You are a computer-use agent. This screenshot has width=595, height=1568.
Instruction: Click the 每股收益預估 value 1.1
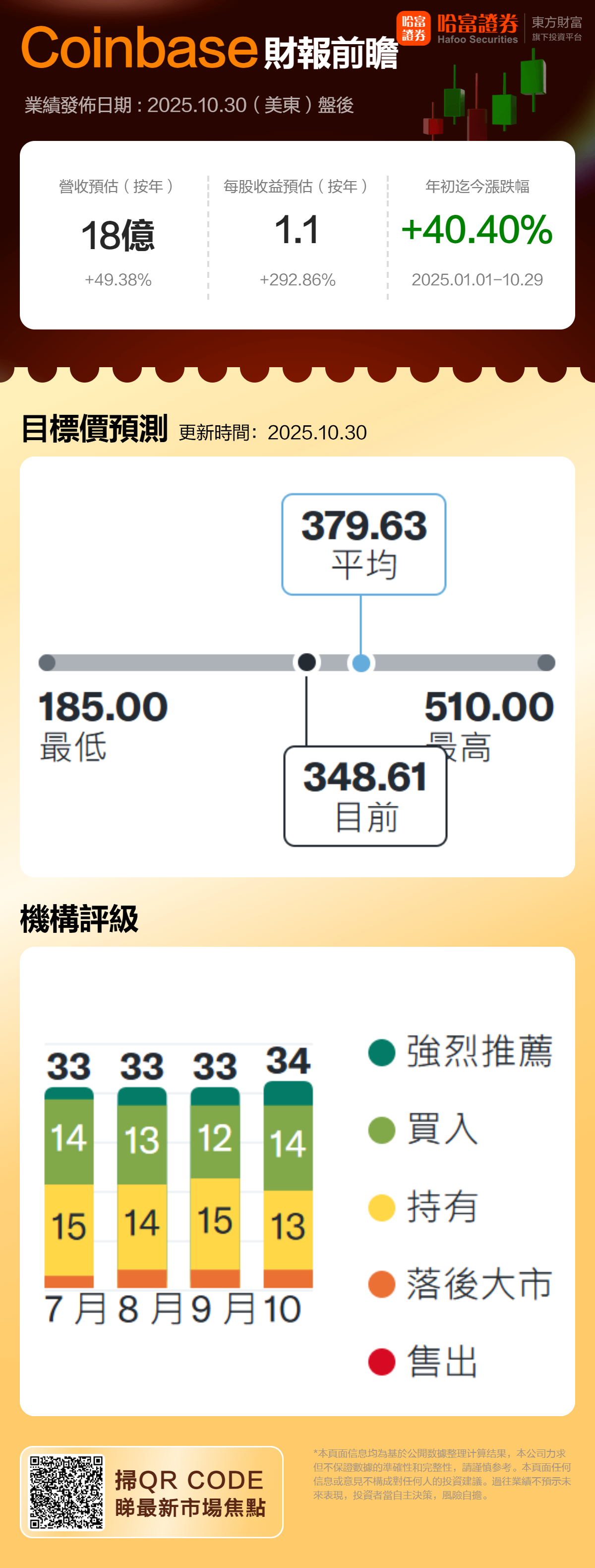[297, 230]
